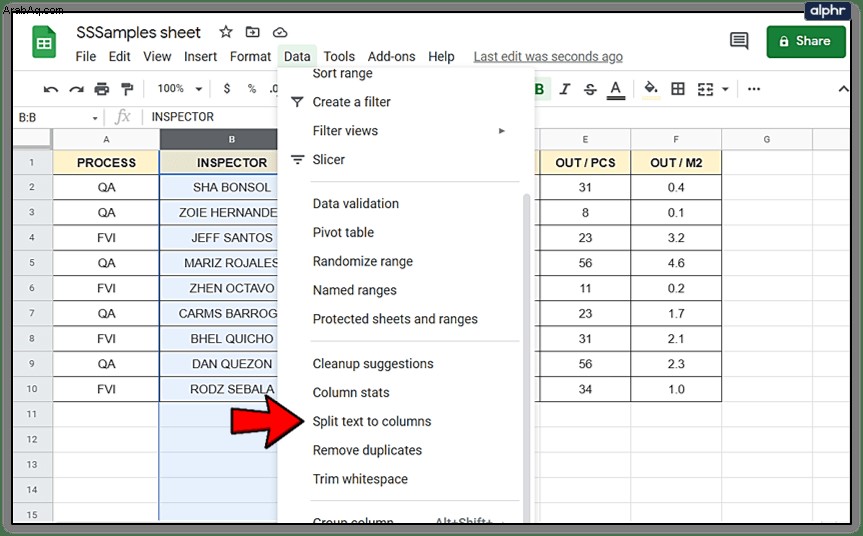Open fill color picker
This screenshot has height=536, width=863.
[x=651, y=89]
